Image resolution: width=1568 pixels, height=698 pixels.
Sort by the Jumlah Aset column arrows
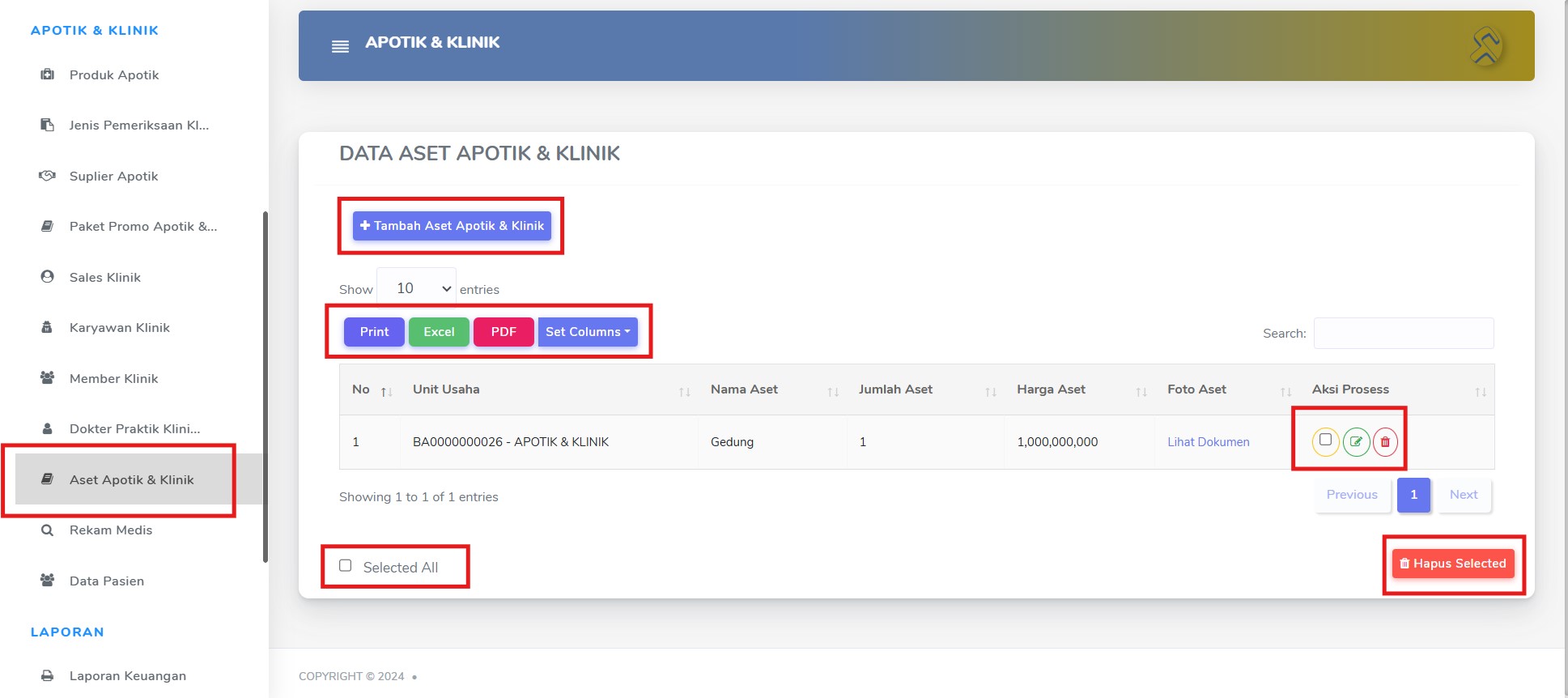click(991, 392)
